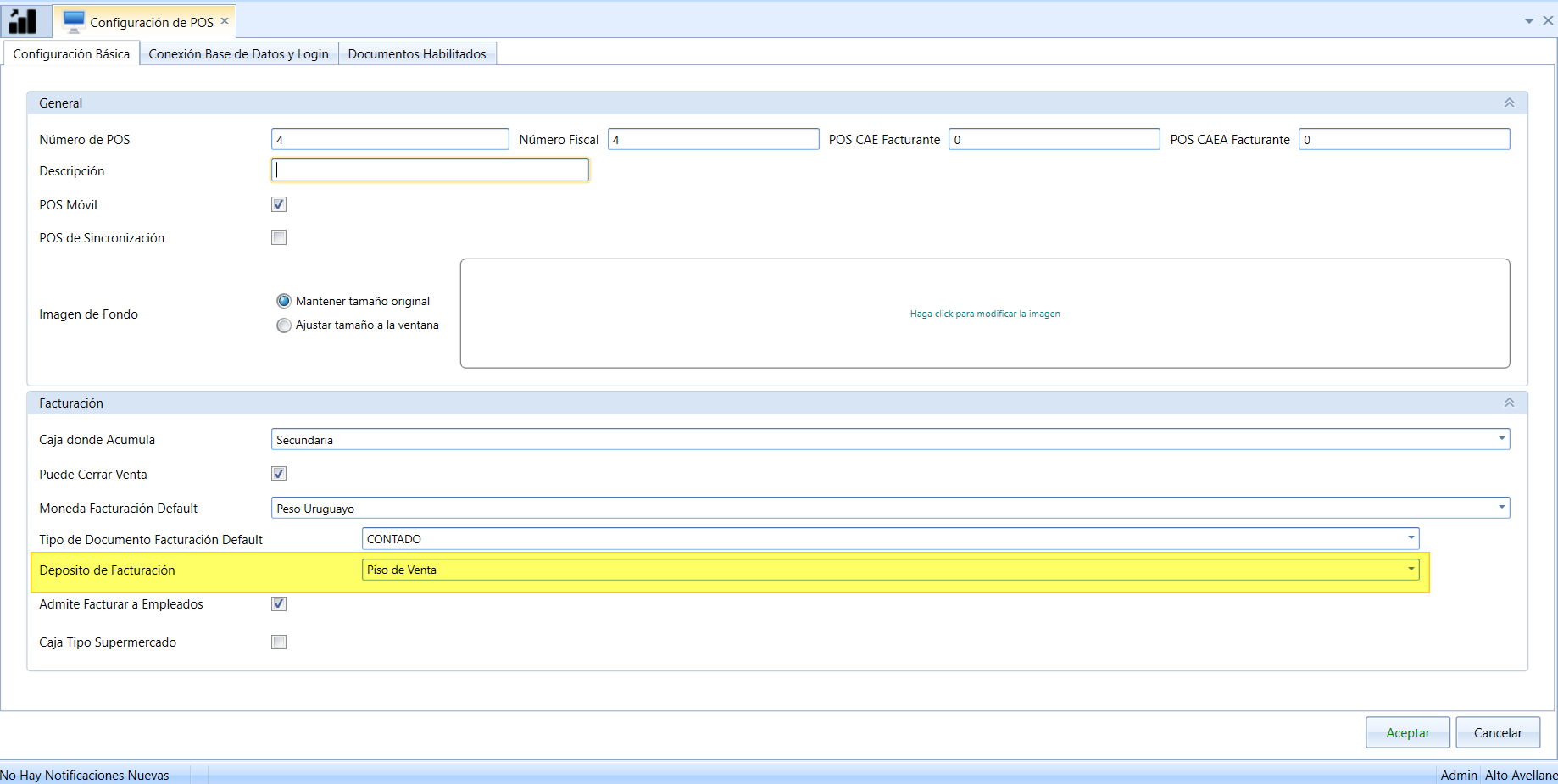Uncheck the POS Móvil checkbox
The height and width of the screenshot is (784, 1558).
(x=279, y=204)
